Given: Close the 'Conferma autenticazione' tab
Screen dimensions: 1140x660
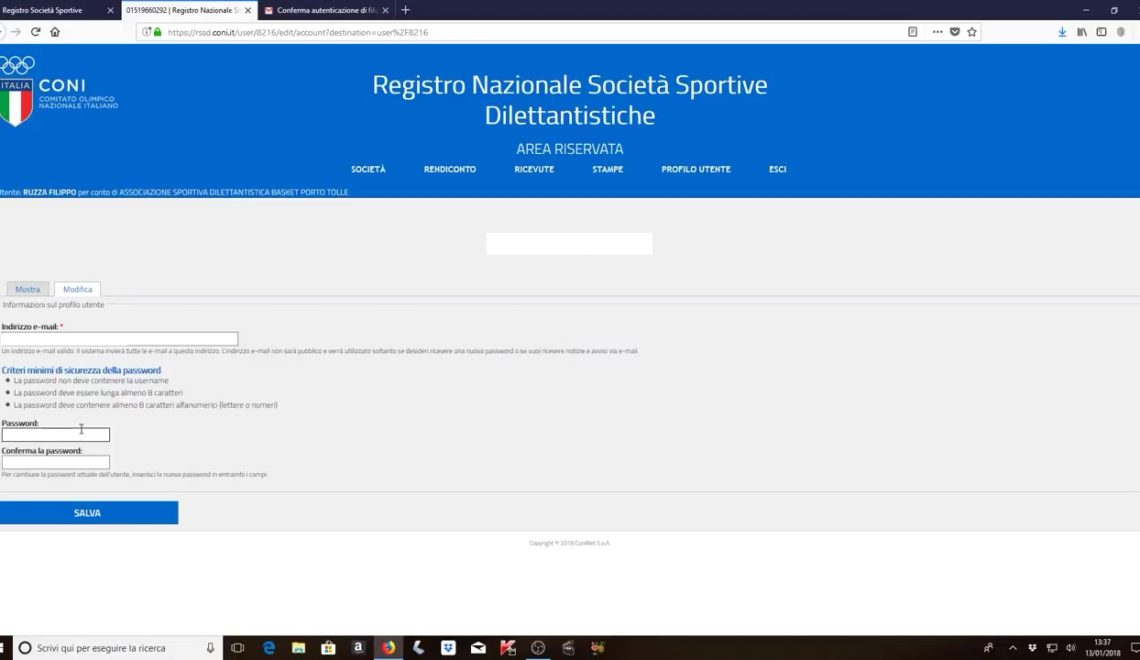Looking at the screenshot, I should pyautogui.click(x=385, y=10).
